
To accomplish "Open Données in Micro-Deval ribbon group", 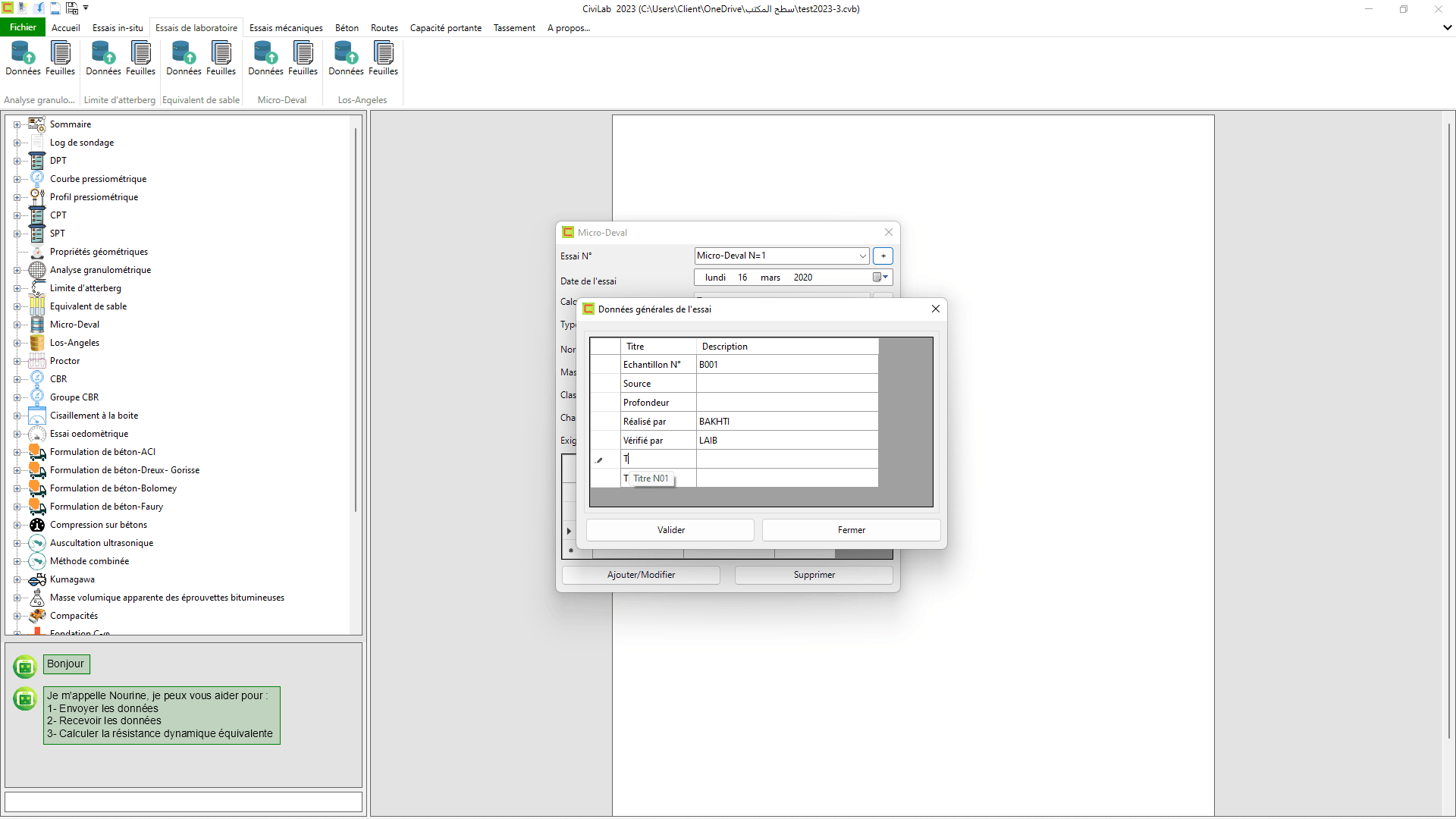I will click(265, 58).
